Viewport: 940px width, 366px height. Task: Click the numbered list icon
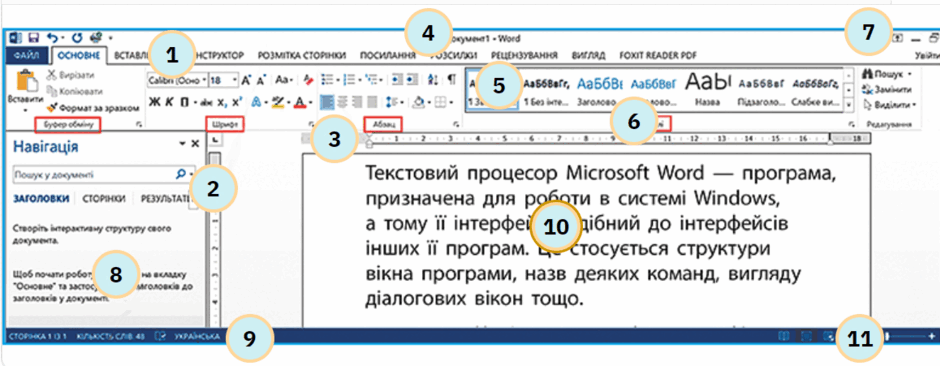[x=351, y=80]
